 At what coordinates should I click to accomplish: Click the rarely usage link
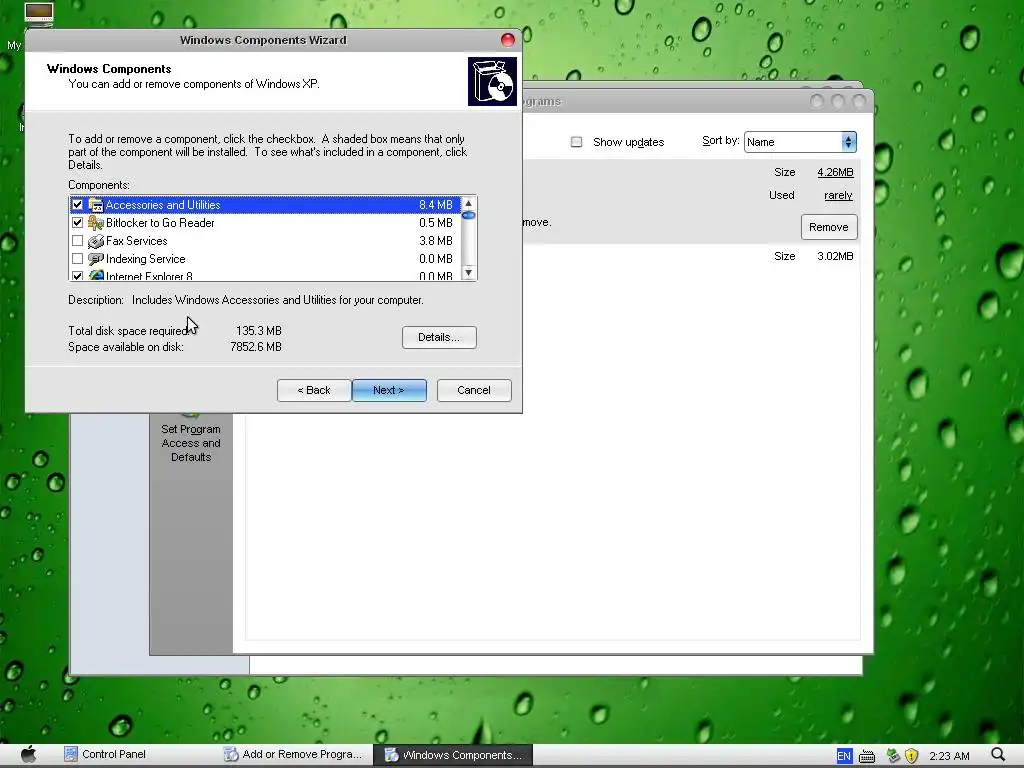(839, 195)
